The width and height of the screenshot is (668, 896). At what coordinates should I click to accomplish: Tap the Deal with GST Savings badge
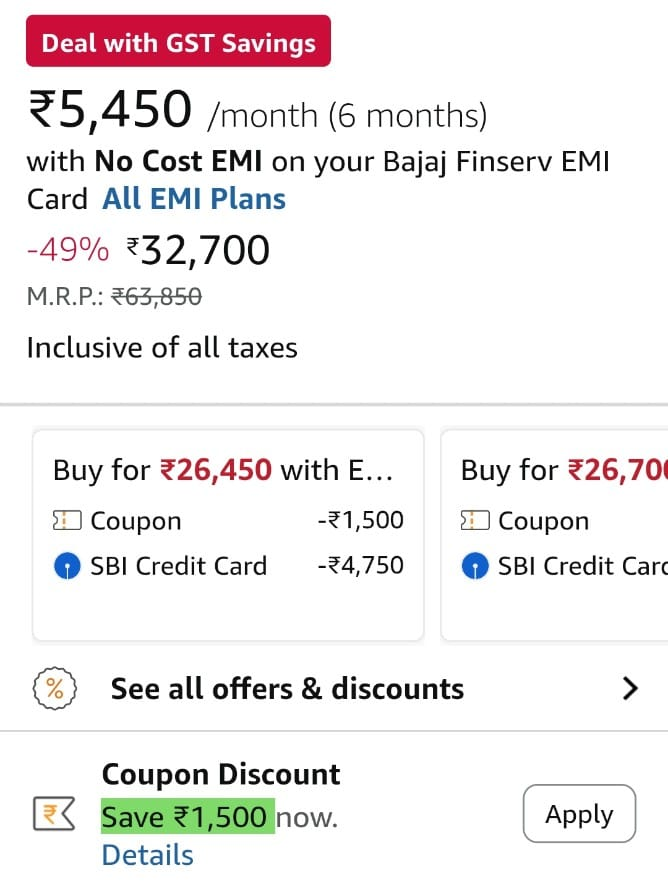pyautogui.click(x=178, y=42)
